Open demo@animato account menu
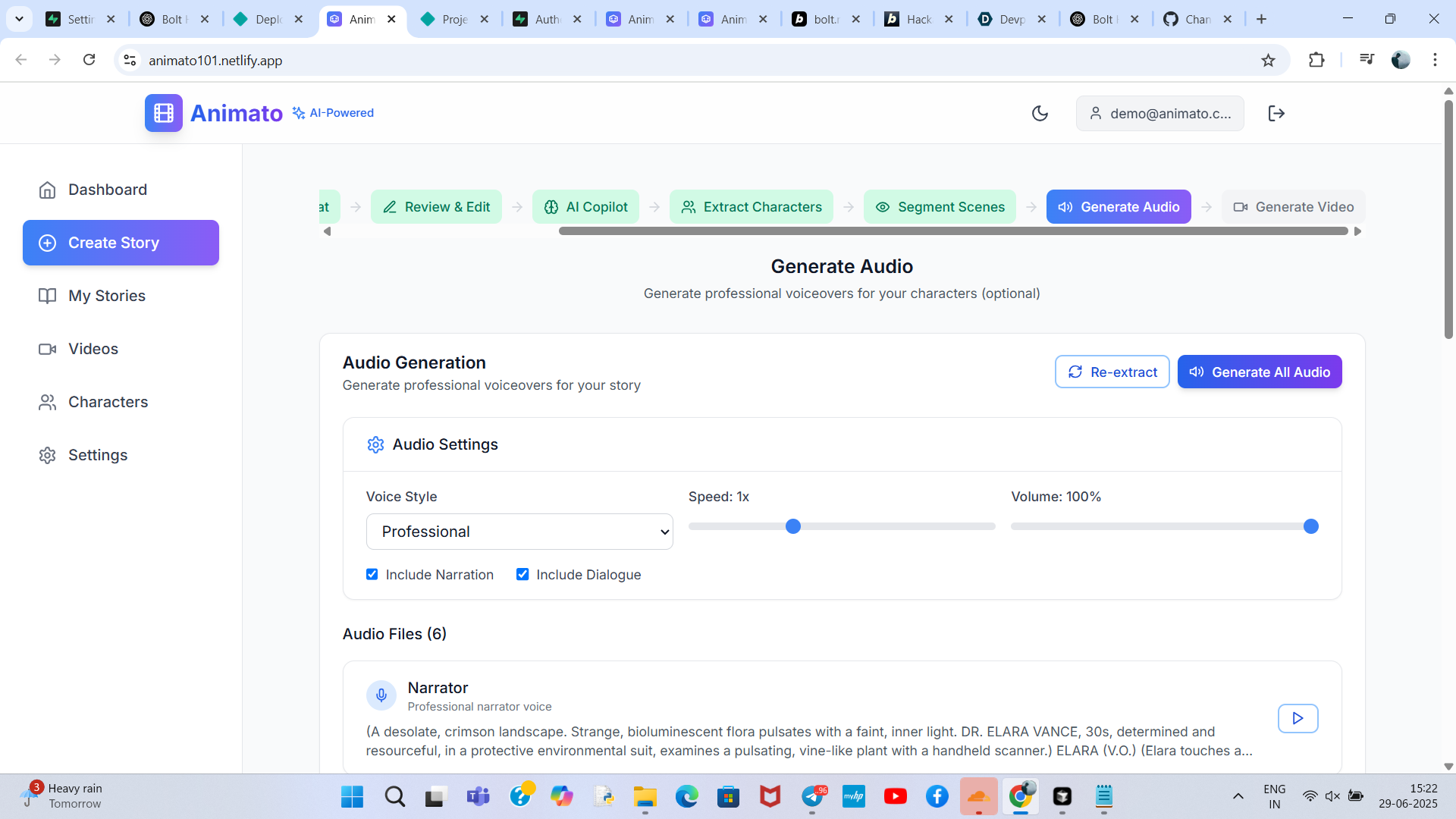The image size is (1456, 819). (x=1159, y=113)
